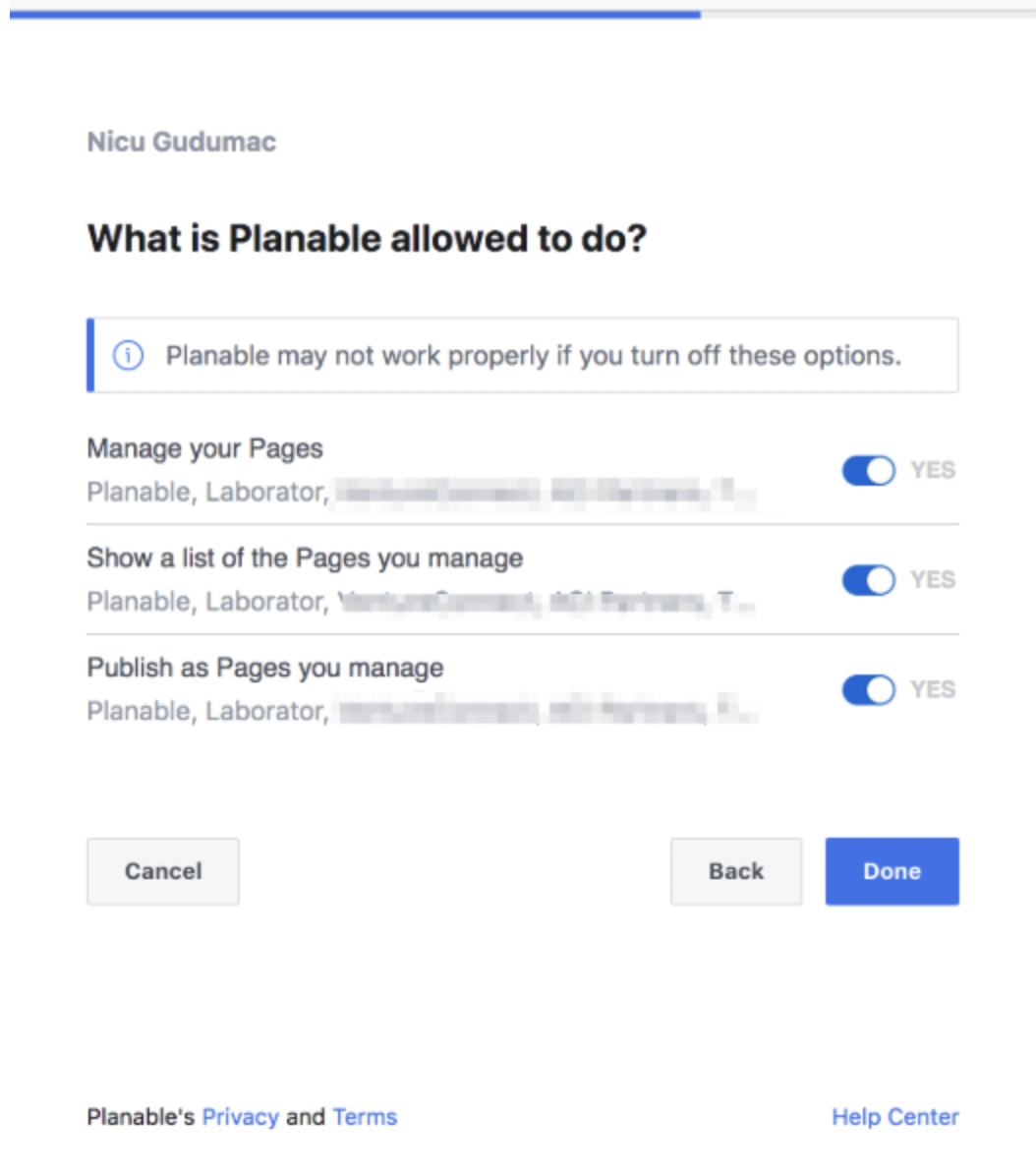Click the "Planable may not work properly" warning text
Screen dimensions: 1036x1176
pos(533,355)
